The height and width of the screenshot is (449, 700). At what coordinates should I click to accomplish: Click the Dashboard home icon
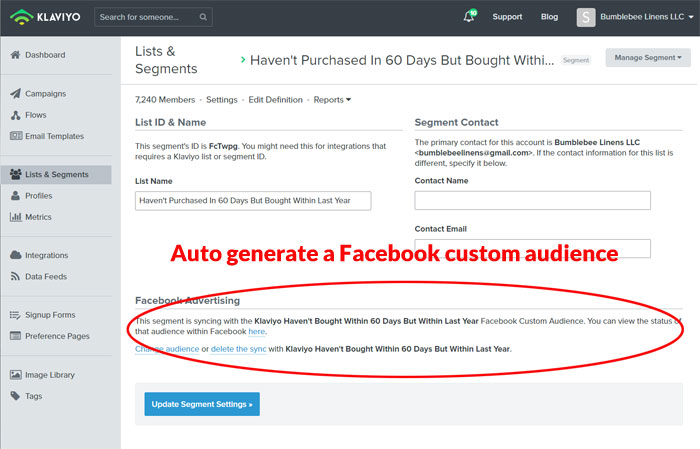click(x=15, y=55)
